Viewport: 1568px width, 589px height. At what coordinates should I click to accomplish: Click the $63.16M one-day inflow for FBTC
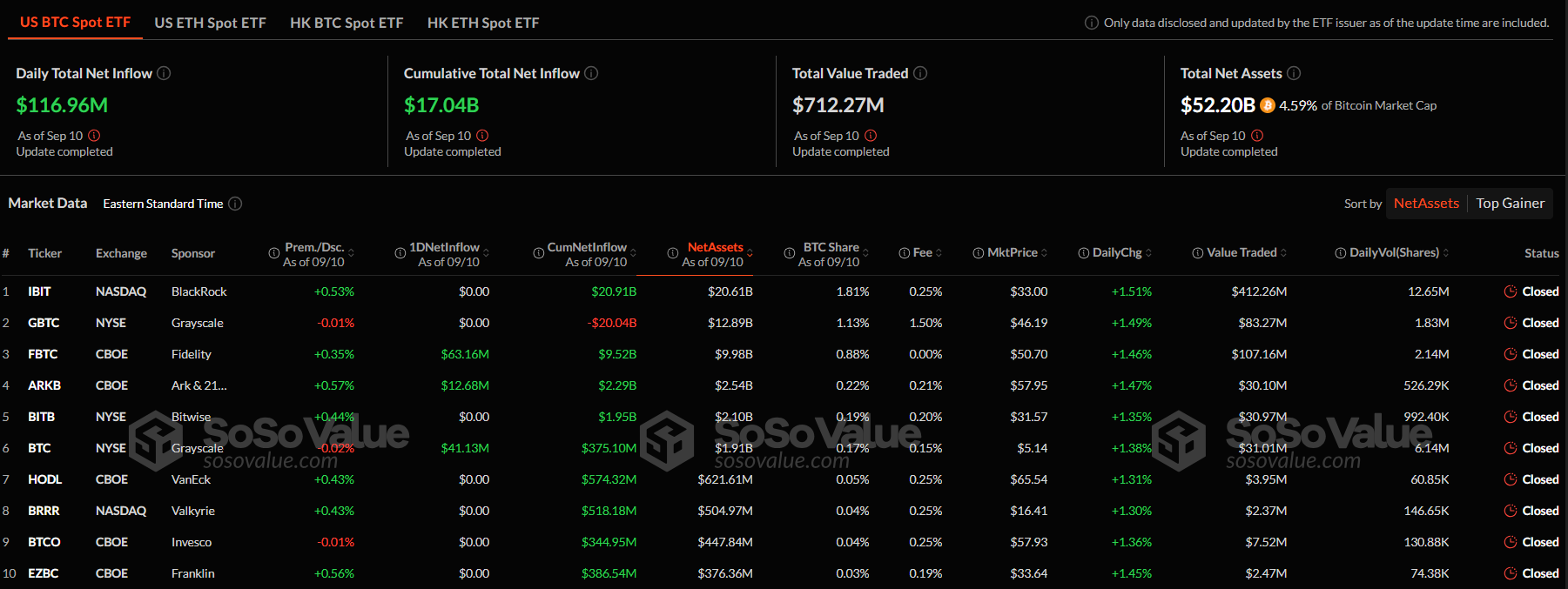coord(465,354)
